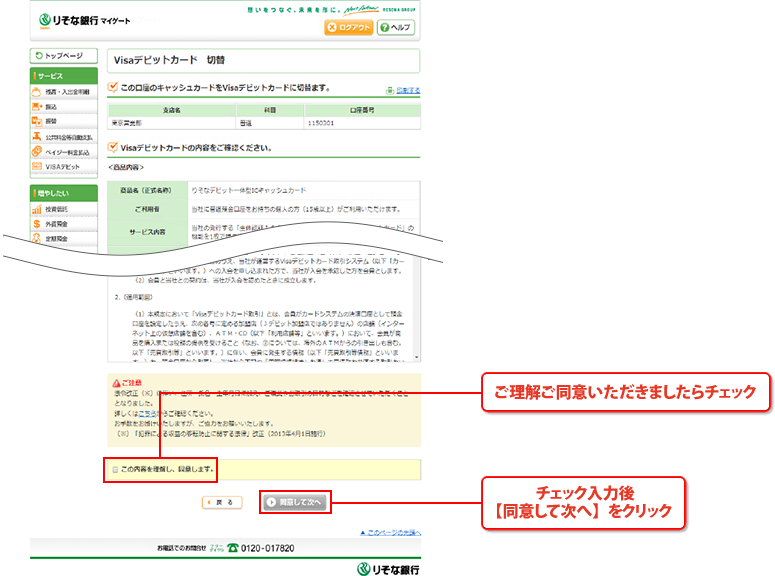
Task: Open 外貨預金 dollar icon item
Action: point(64,224)
